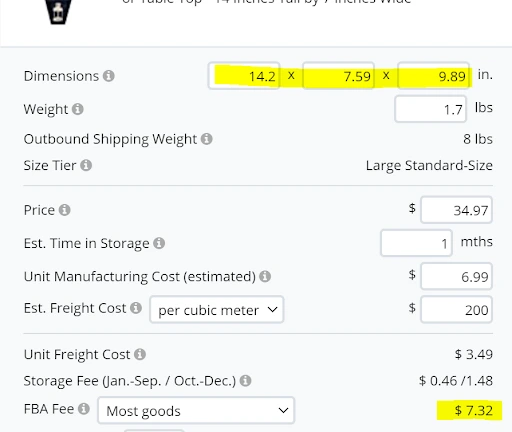
Task: Expand the Most goods FBA dropdown
Action: [x=196, y=410]
